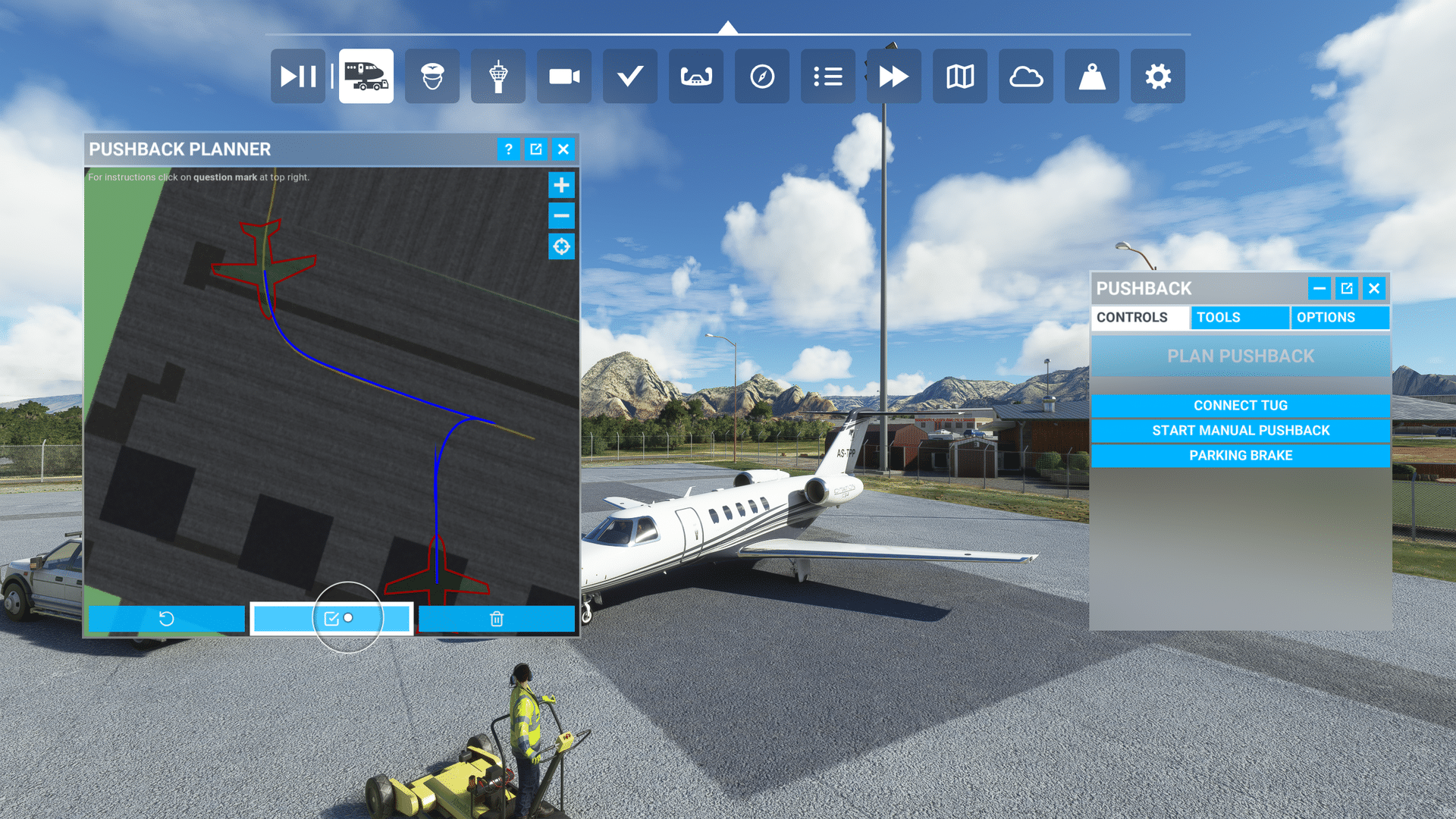Delete the planned path with trash button
The width and height of the screenshot is (1456, 819).
497,619
